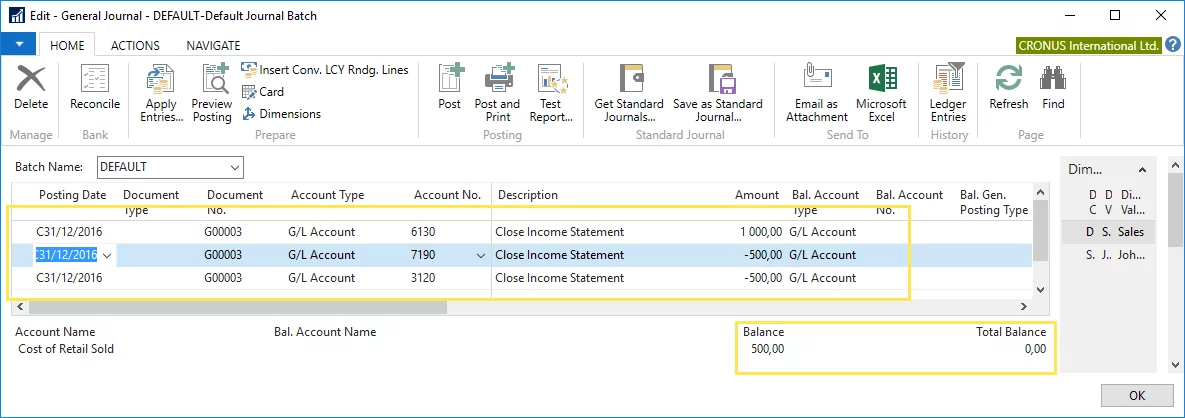Screen dimensions: 1185x418
Task: Switch to the ACTIONS tab
Action: (135, 45)
